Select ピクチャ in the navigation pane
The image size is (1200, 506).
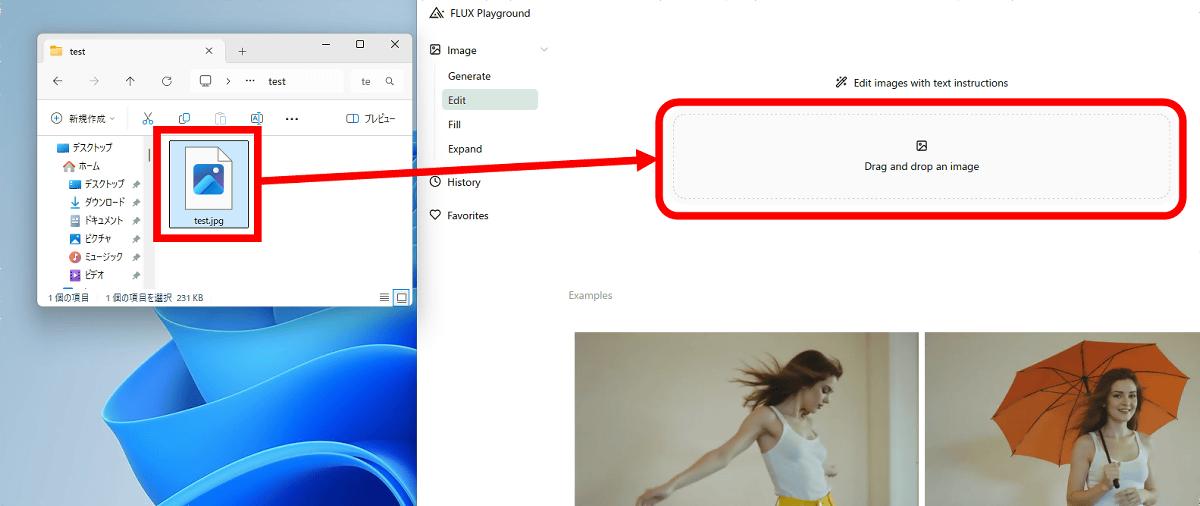click(90, 239)
